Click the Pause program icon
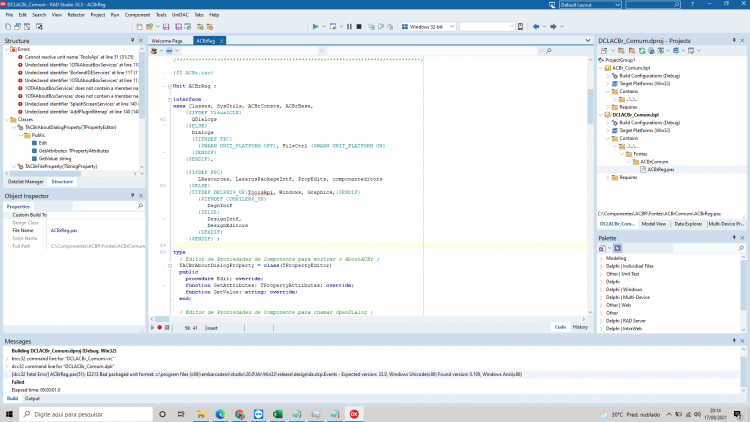This screenshot has width=750, height=422. [x=349, y=27]
